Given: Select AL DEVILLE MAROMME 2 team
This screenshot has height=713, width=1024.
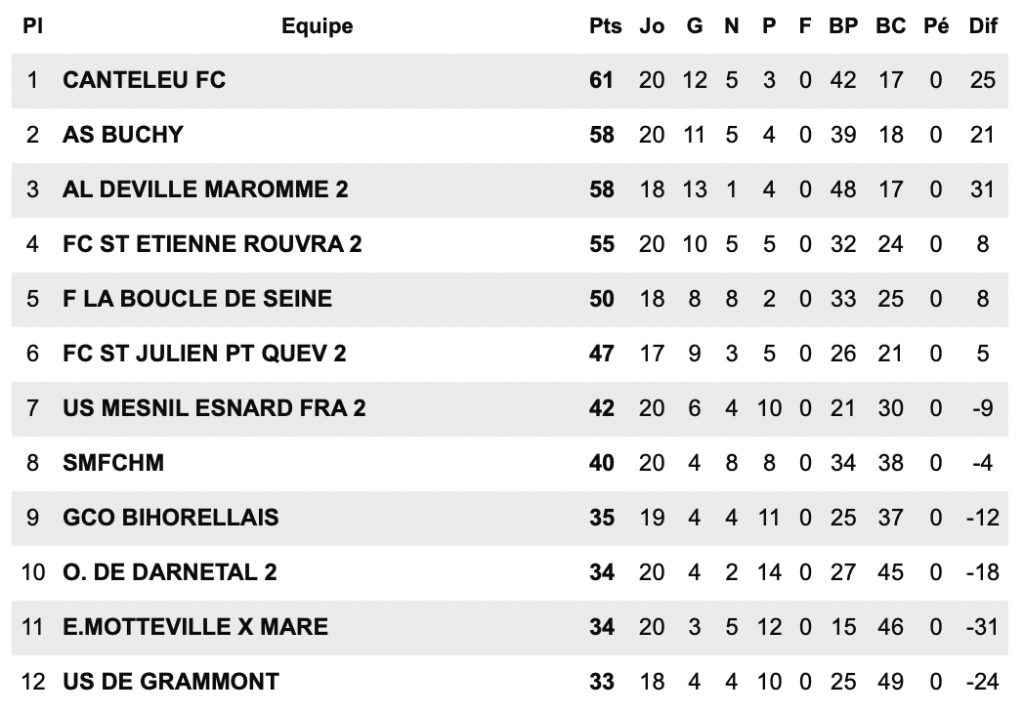Looking at the screenshot, I should click(205, 189).
